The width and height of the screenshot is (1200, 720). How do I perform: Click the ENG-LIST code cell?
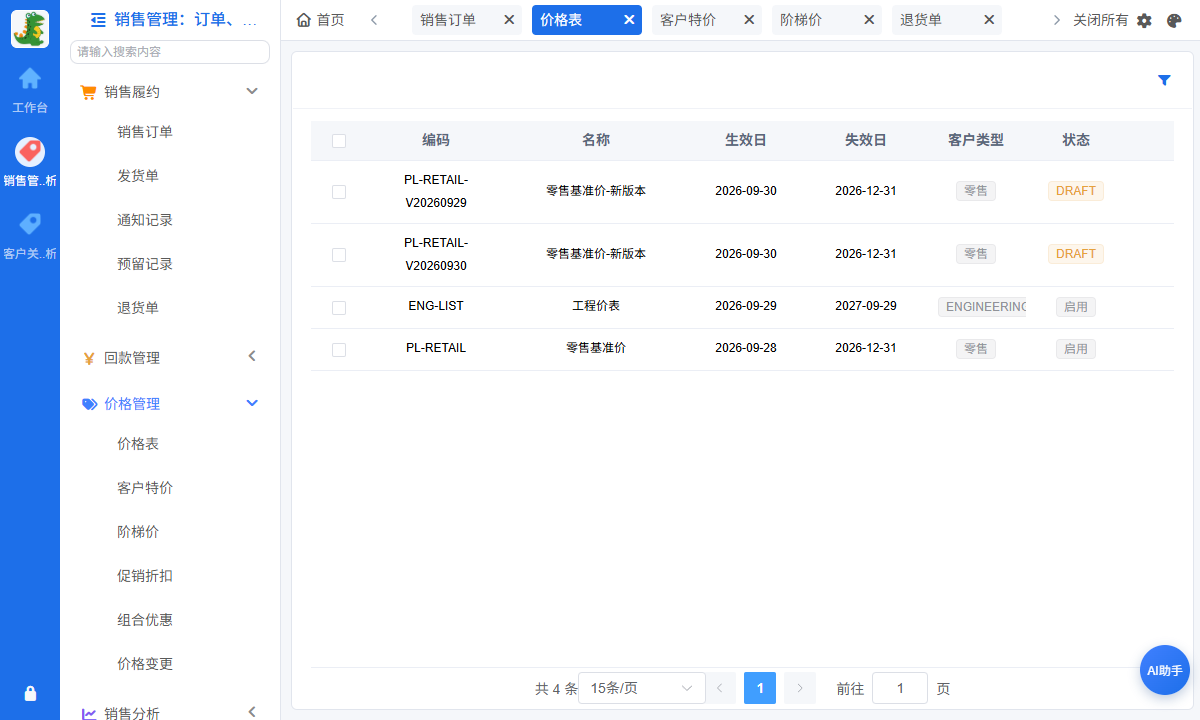(436, 306)
